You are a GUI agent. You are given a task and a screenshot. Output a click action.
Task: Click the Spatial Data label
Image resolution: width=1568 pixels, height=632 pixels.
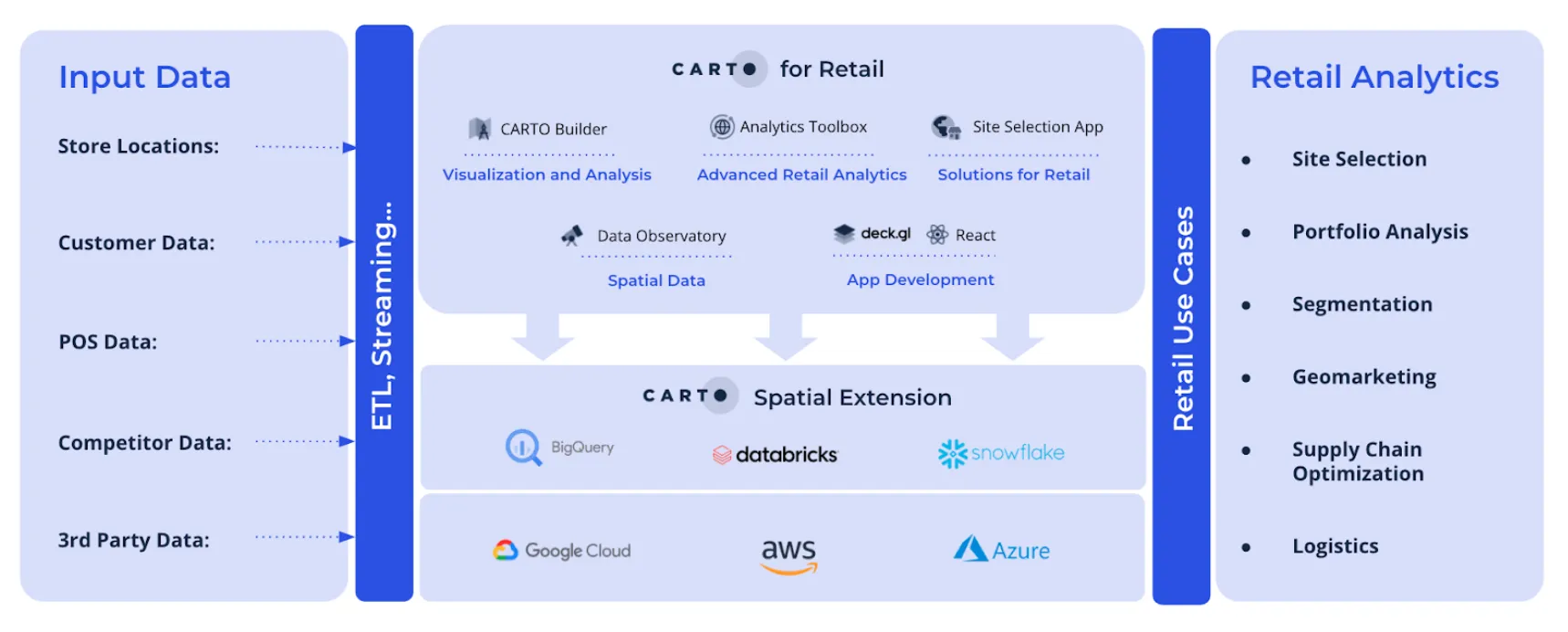pyautogui.click(x=656, y=280)
